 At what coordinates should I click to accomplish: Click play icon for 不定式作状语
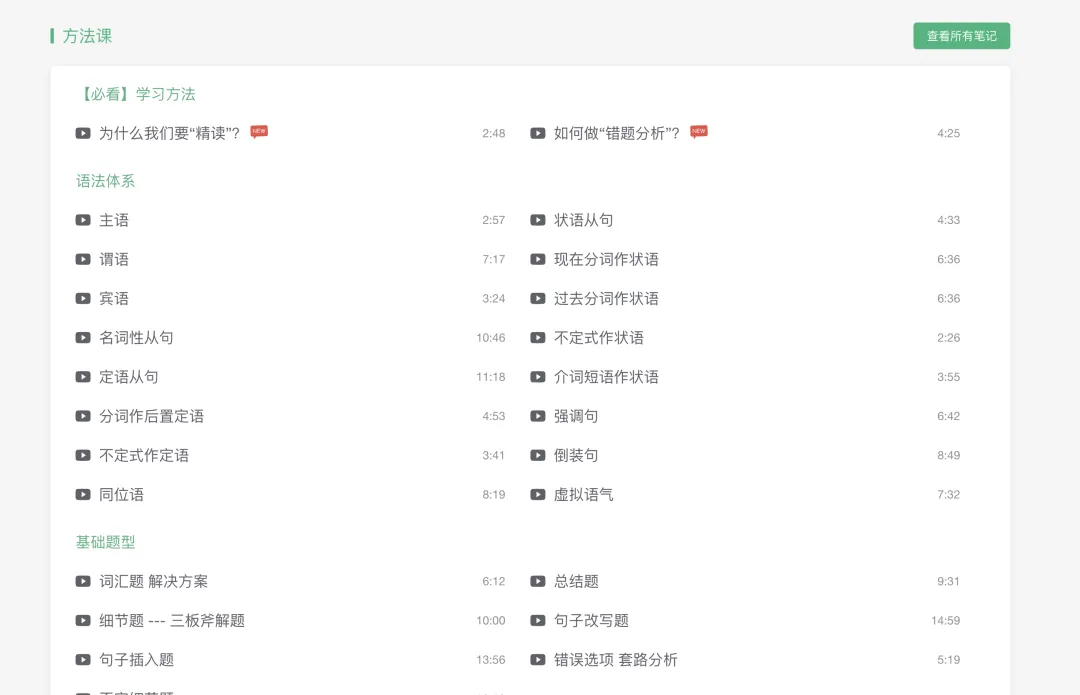(537, 338)
